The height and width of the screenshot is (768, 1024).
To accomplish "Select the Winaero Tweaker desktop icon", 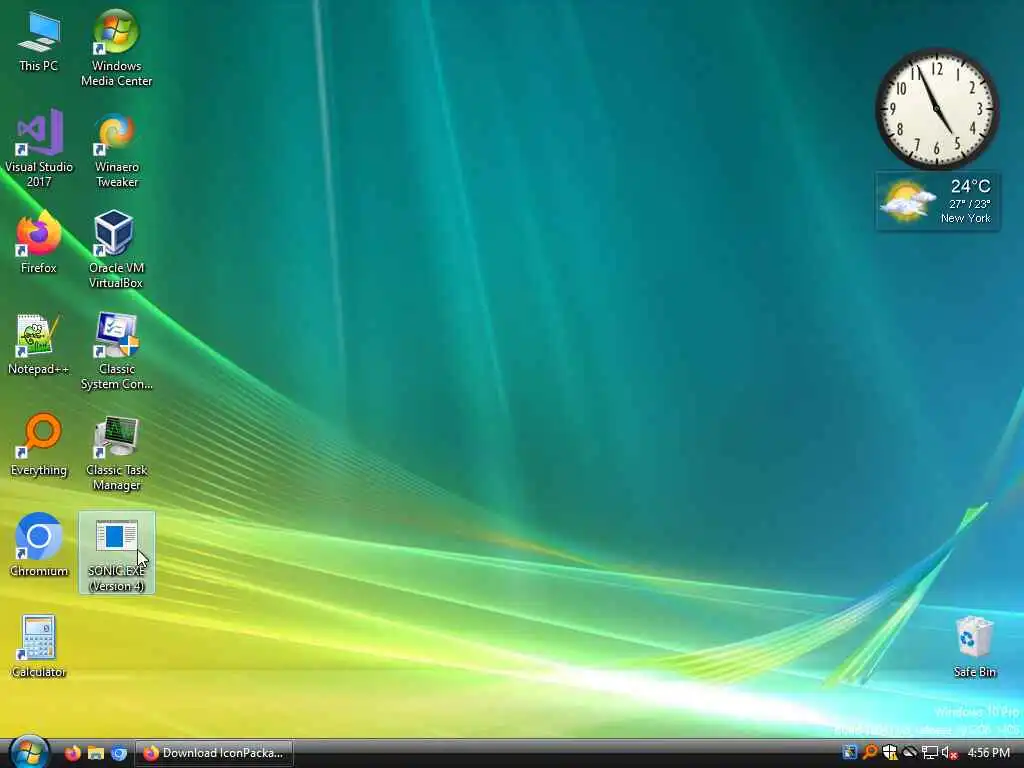I will pyautogui.click(x=116, y=150).
